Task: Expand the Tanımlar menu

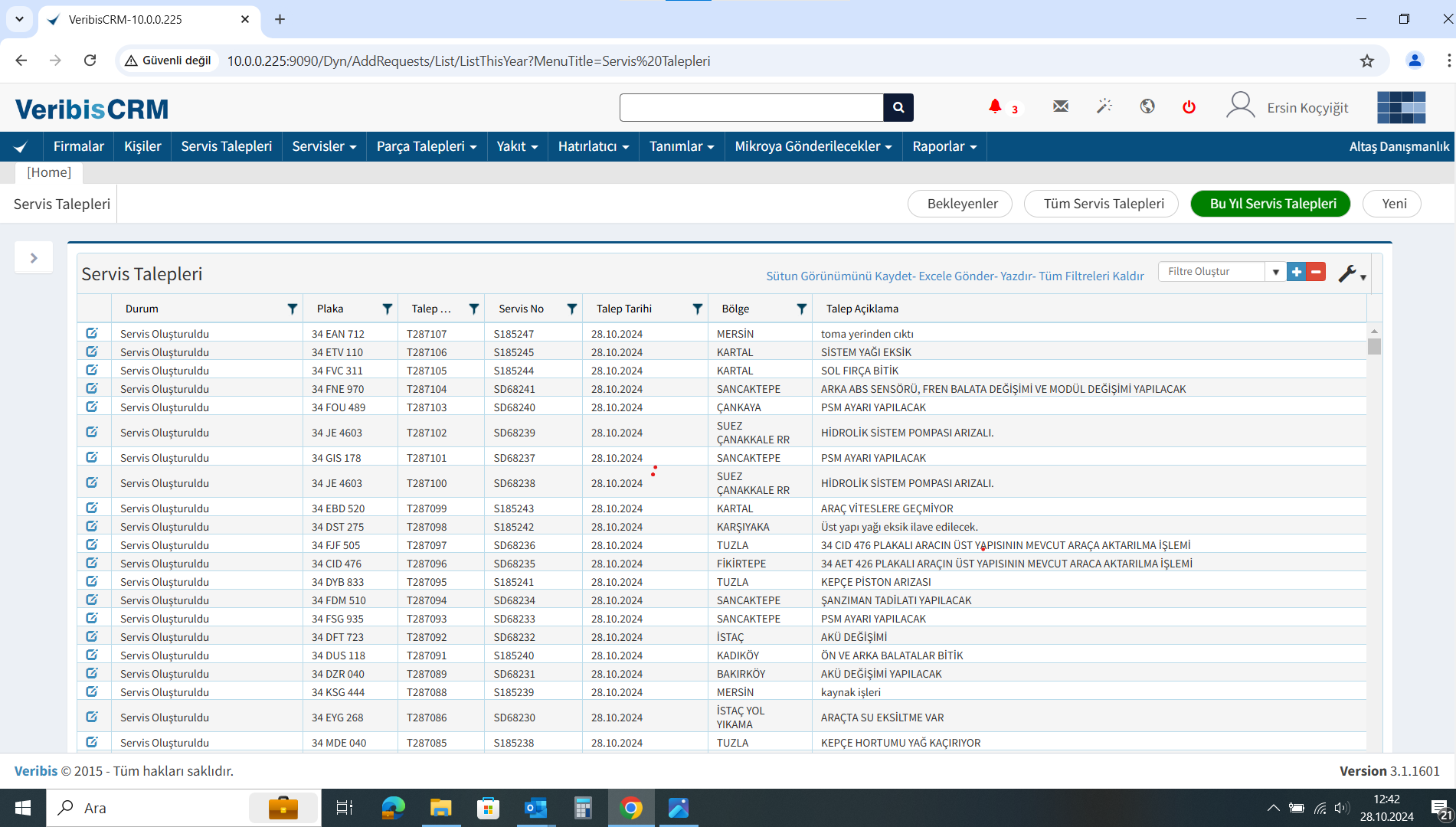Action: coord(682,146)
